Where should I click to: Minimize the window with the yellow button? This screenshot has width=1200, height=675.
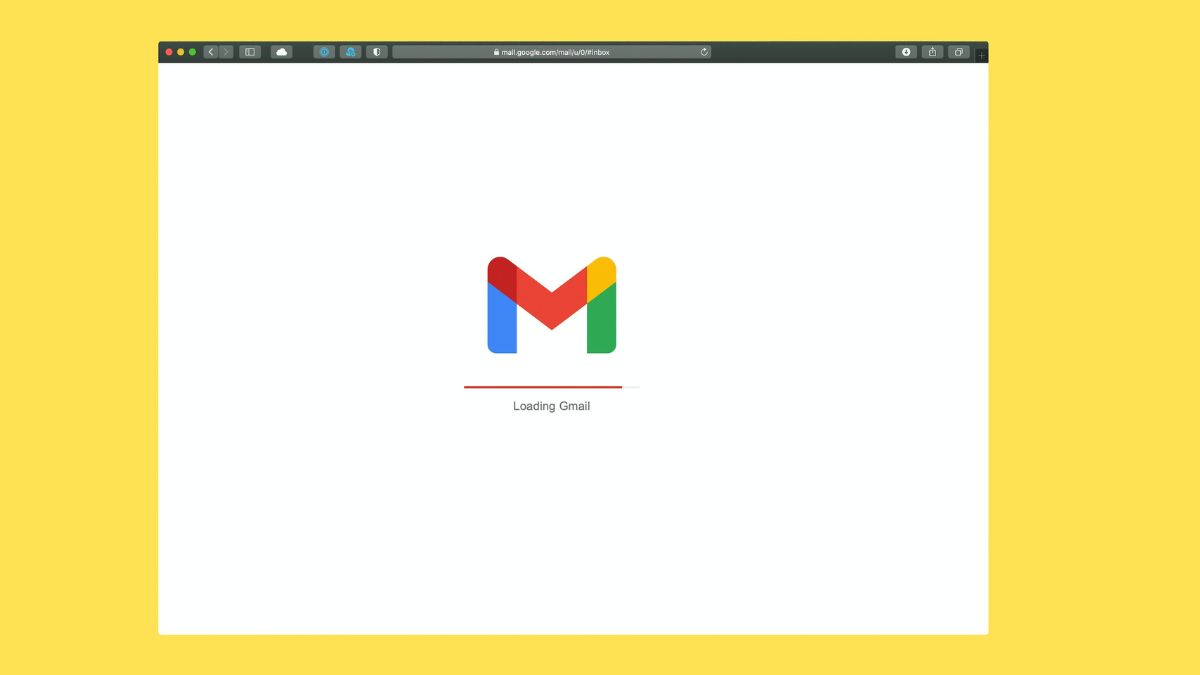pyautogui.click(x=180, y=51)
